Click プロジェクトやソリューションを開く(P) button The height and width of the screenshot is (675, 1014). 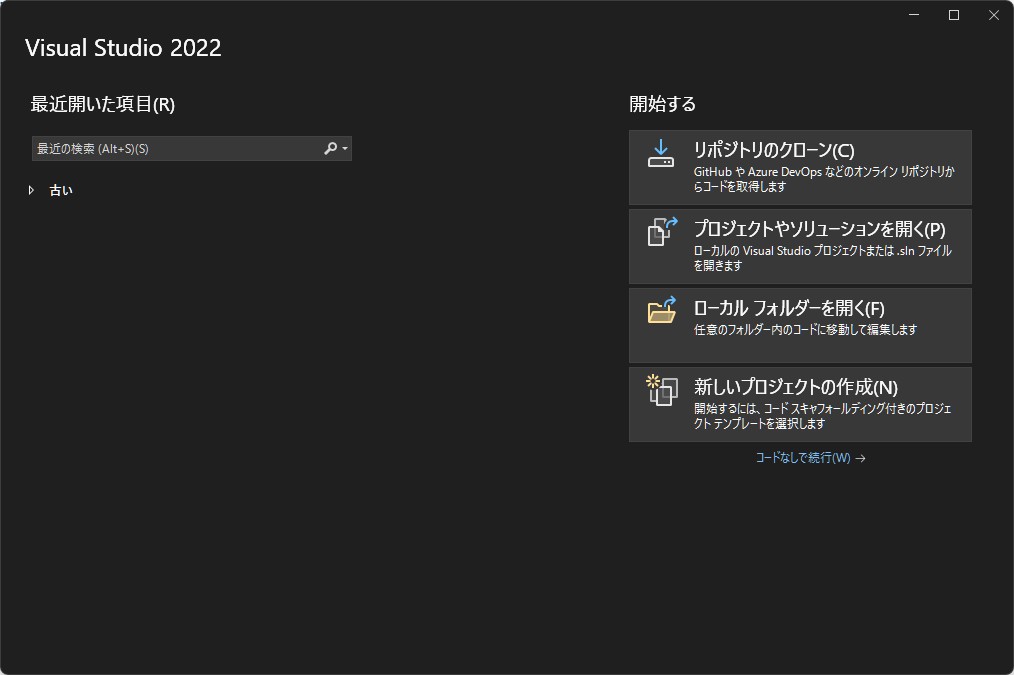(800, 246)
